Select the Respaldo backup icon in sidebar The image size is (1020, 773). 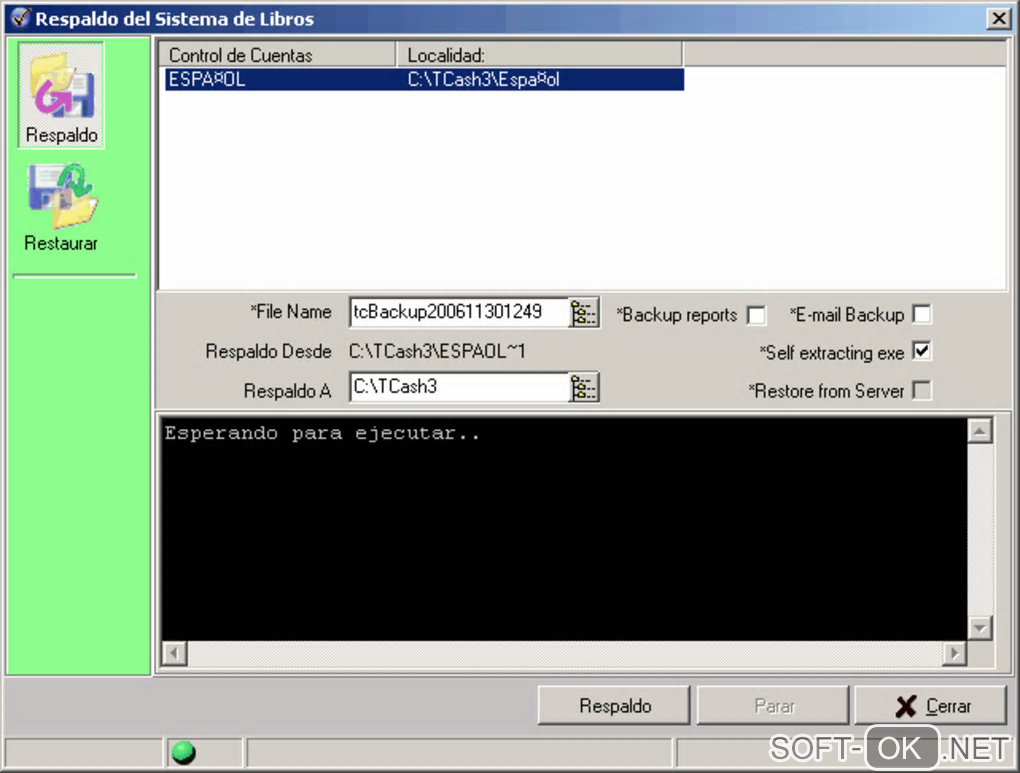point(61,96)
